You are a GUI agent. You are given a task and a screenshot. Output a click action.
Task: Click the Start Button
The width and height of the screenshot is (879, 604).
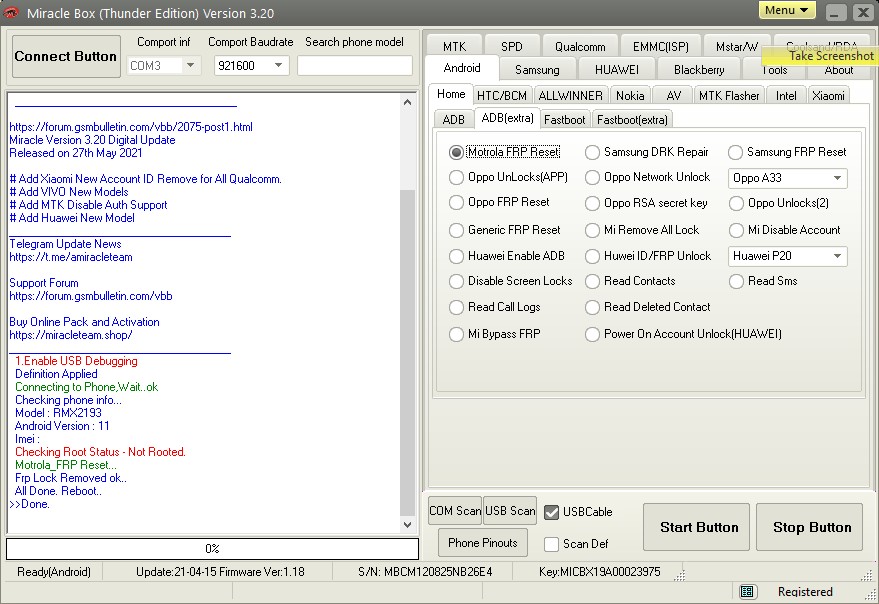696,527
